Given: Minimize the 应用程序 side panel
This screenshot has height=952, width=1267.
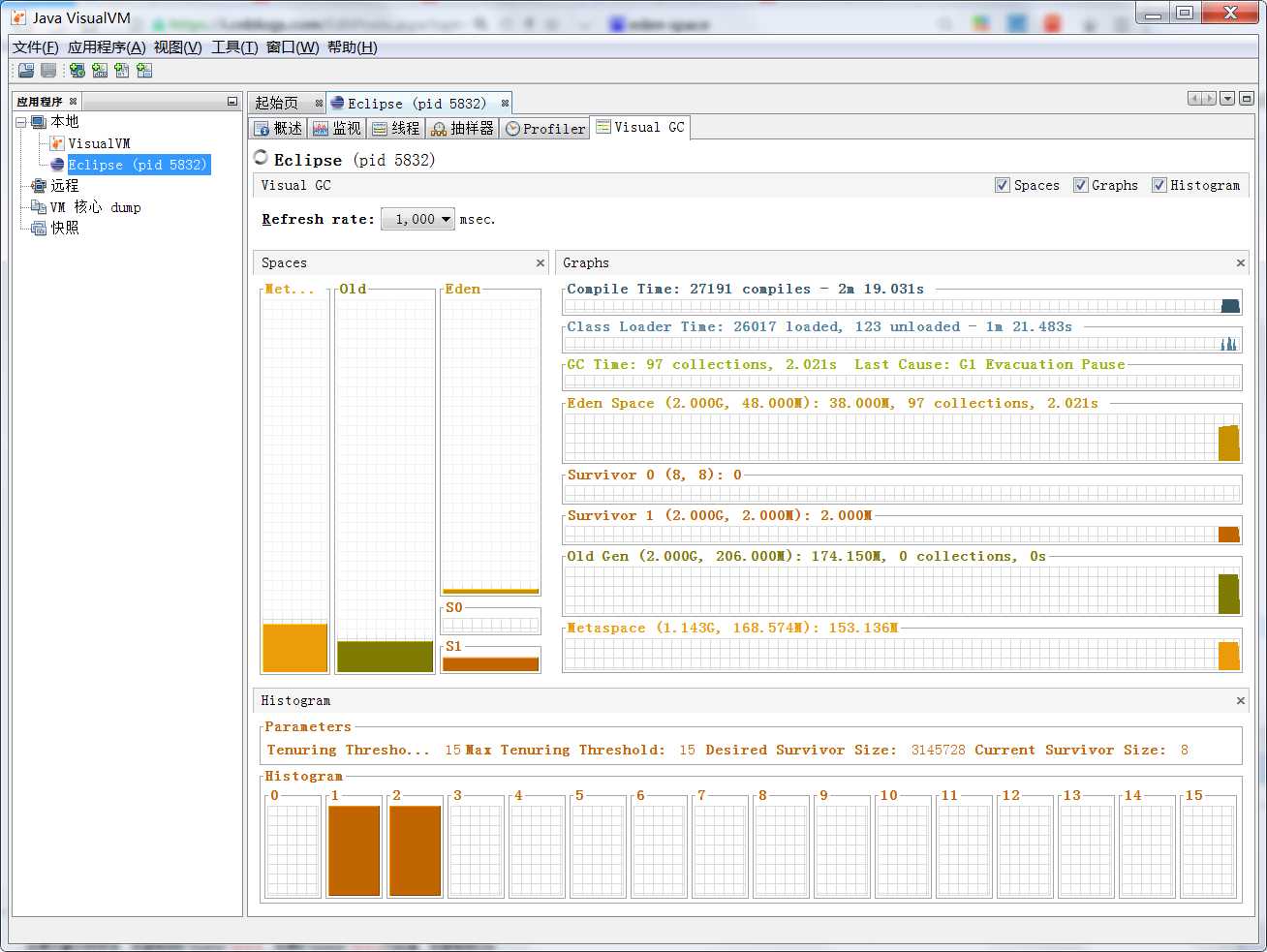Looking at the screenshot, I should [232, 101].
